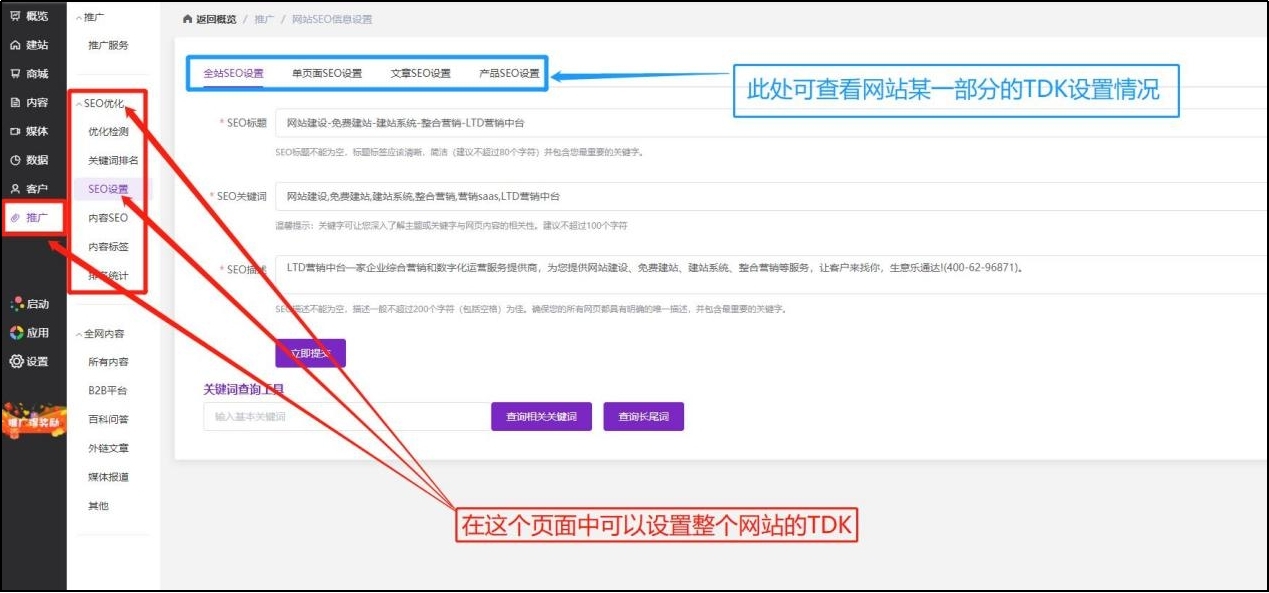The height and width of the screenshot is (593, 1269).
Task: Click the 查询长尾词 button
Action: click(643, 417)
